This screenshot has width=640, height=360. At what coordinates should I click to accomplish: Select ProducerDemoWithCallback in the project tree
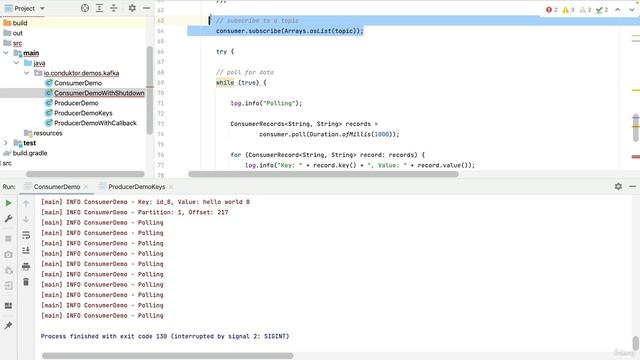96,123
